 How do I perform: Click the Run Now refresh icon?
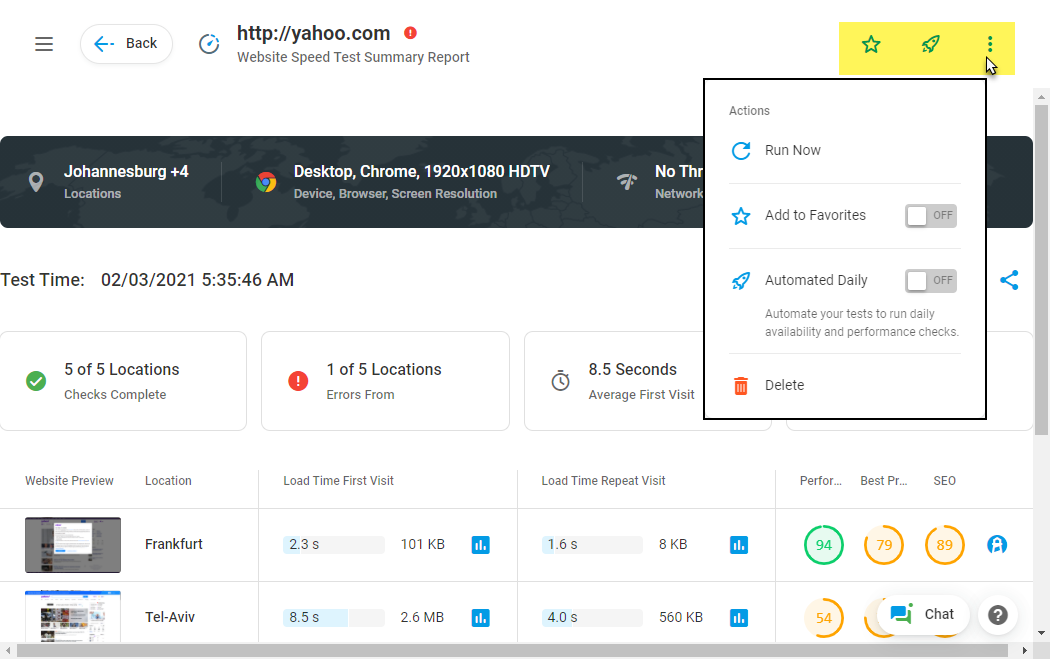coord(741,151)
